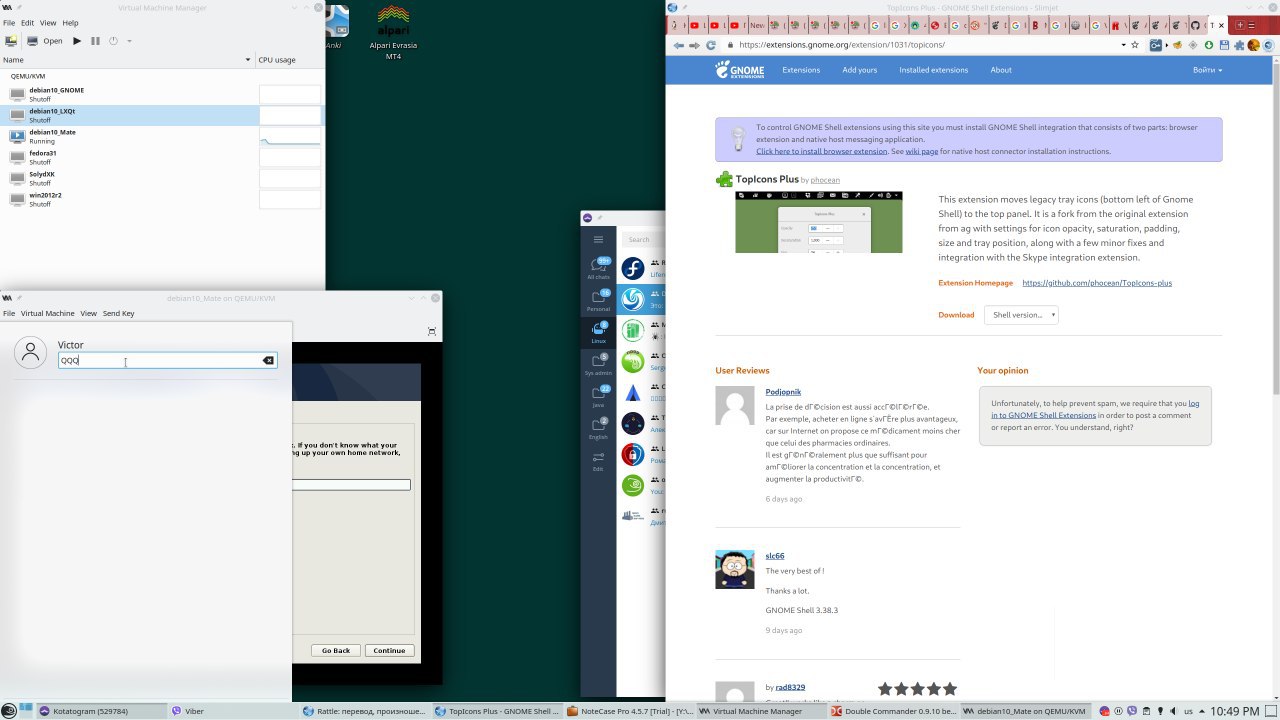Click the shut down power icon in VMM toolbar
Image resolution: width=1280 pixels, height=720 pixels.
point(113,41)
